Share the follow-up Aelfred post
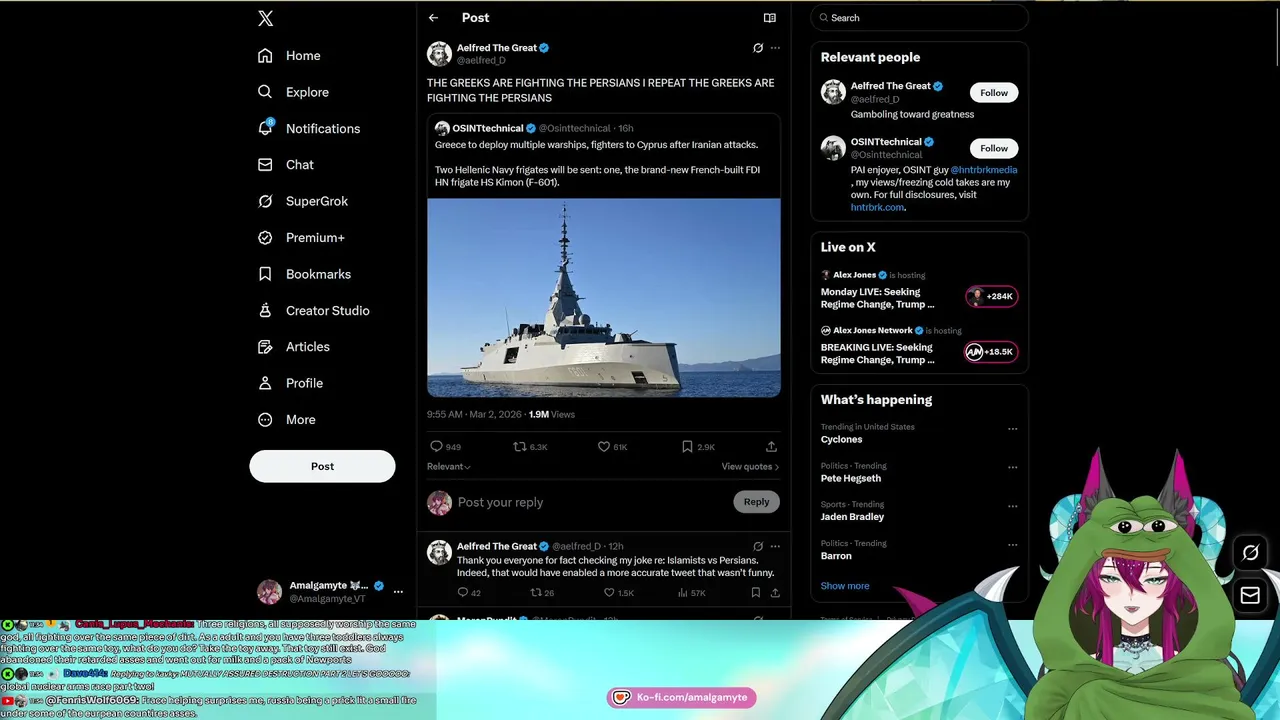The image size is (1280, 720). (775, 593)
